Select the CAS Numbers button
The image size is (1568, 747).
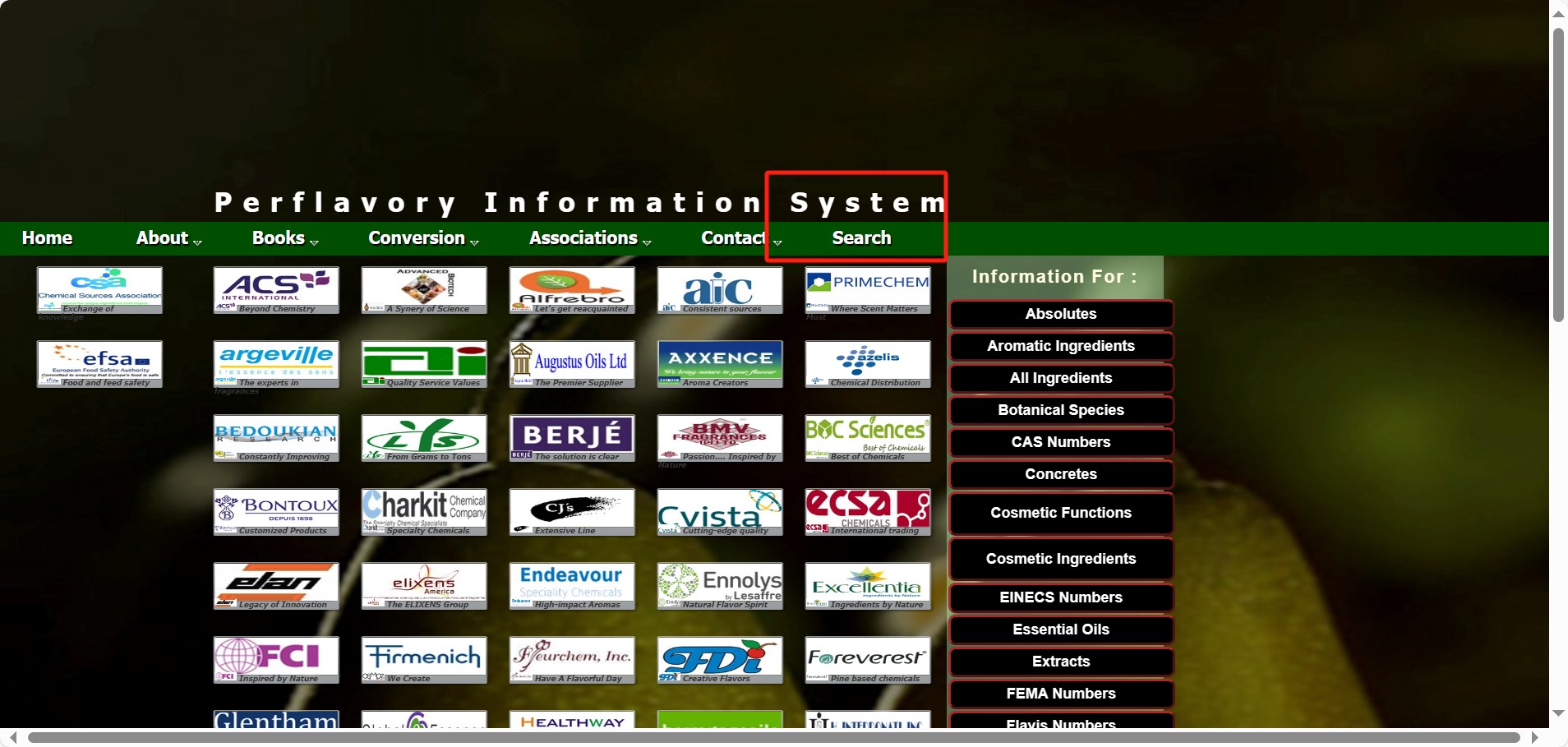tap(1060, 442)
